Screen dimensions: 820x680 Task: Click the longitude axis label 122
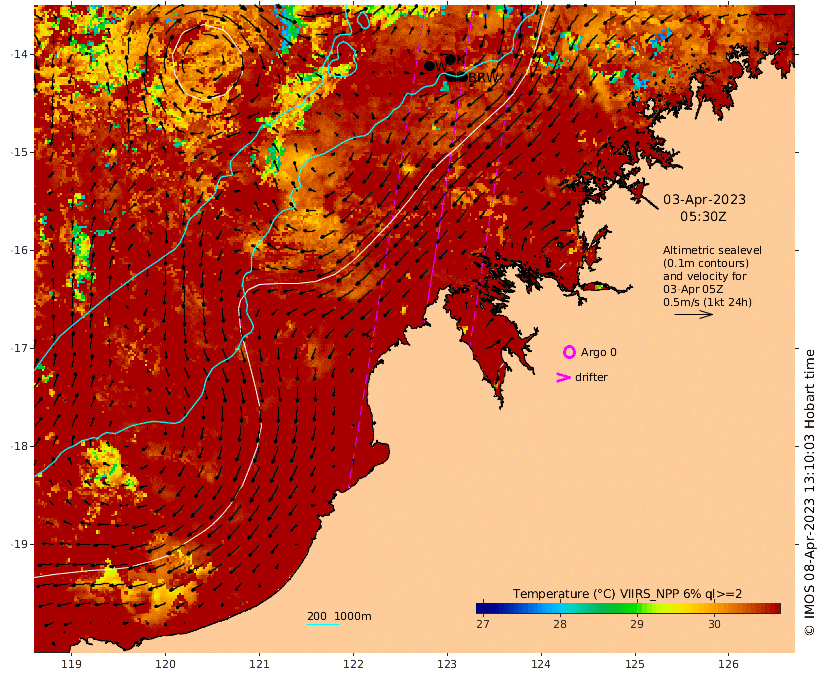354,664
